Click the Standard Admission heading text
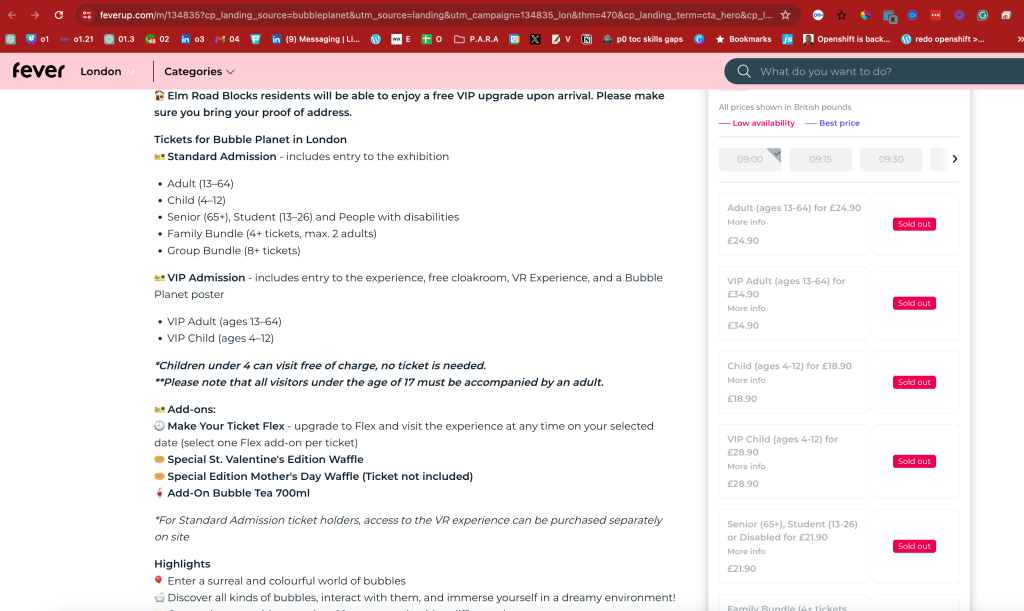Image resolution: width=1024 pixels, height=611 pixels. click(x=222, y=157)
